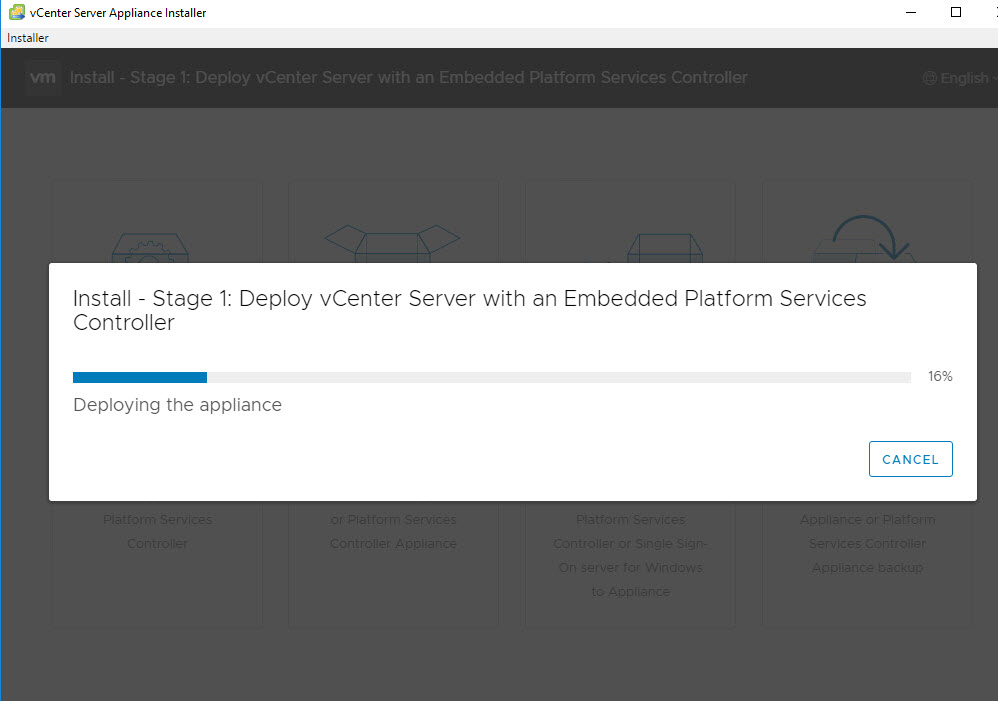Expand the English language dropdown

pyautogui.click(x=963, y=78)
